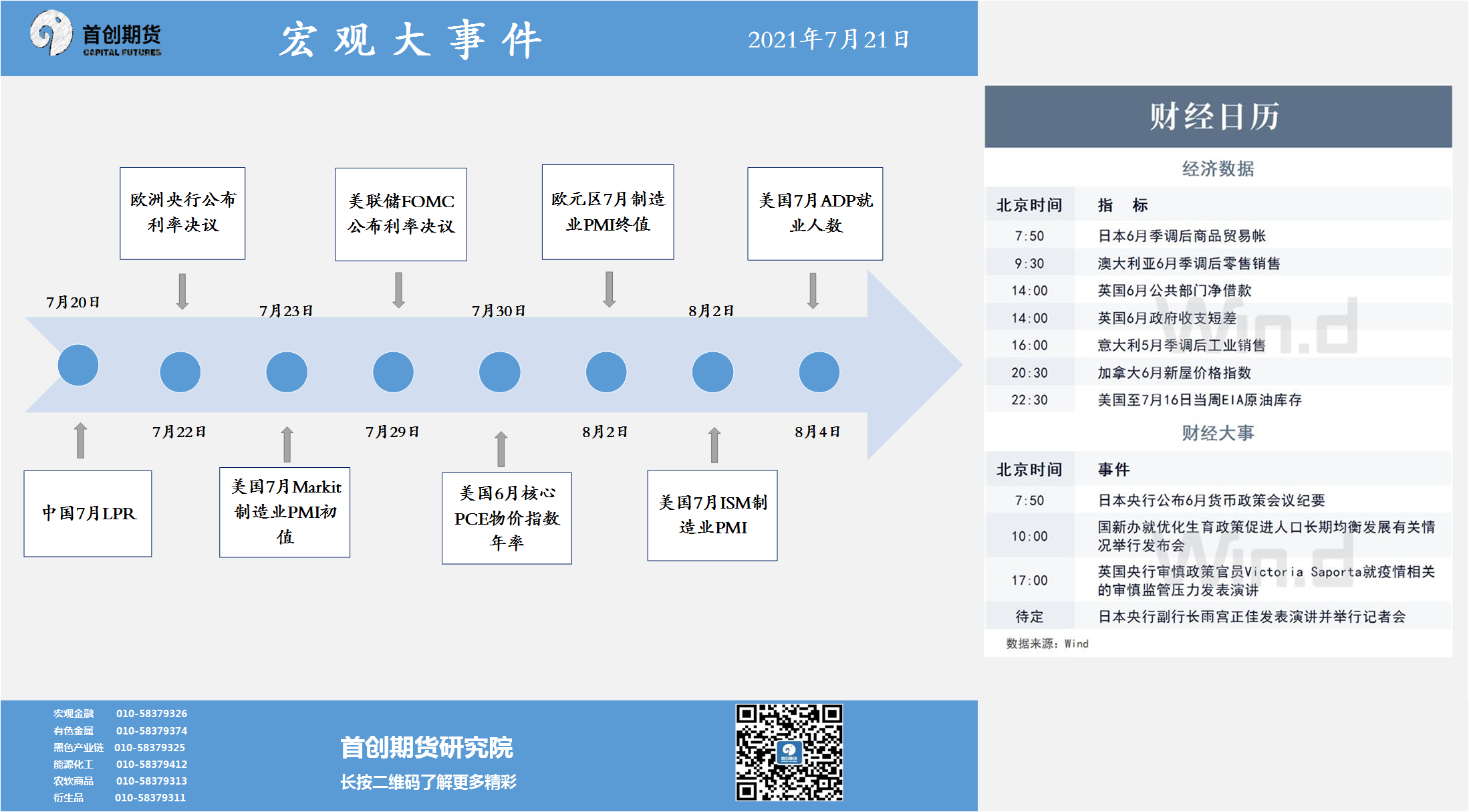Click the 指 标 column header
This screenshot has width=1469, height=812.
coord(1123,205)
